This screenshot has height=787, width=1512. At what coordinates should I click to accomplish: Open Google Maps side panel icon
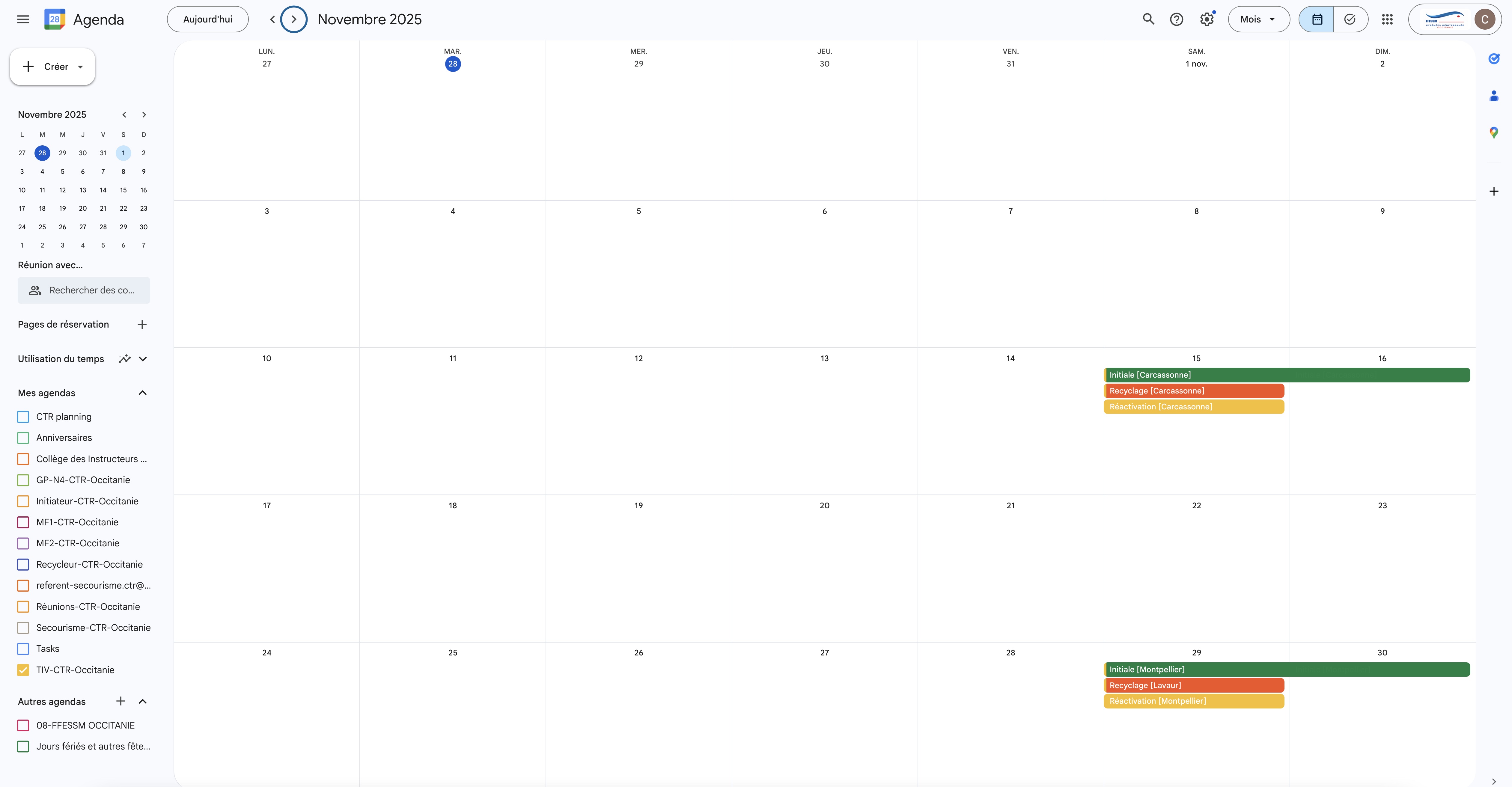[x=1494, y=133]
